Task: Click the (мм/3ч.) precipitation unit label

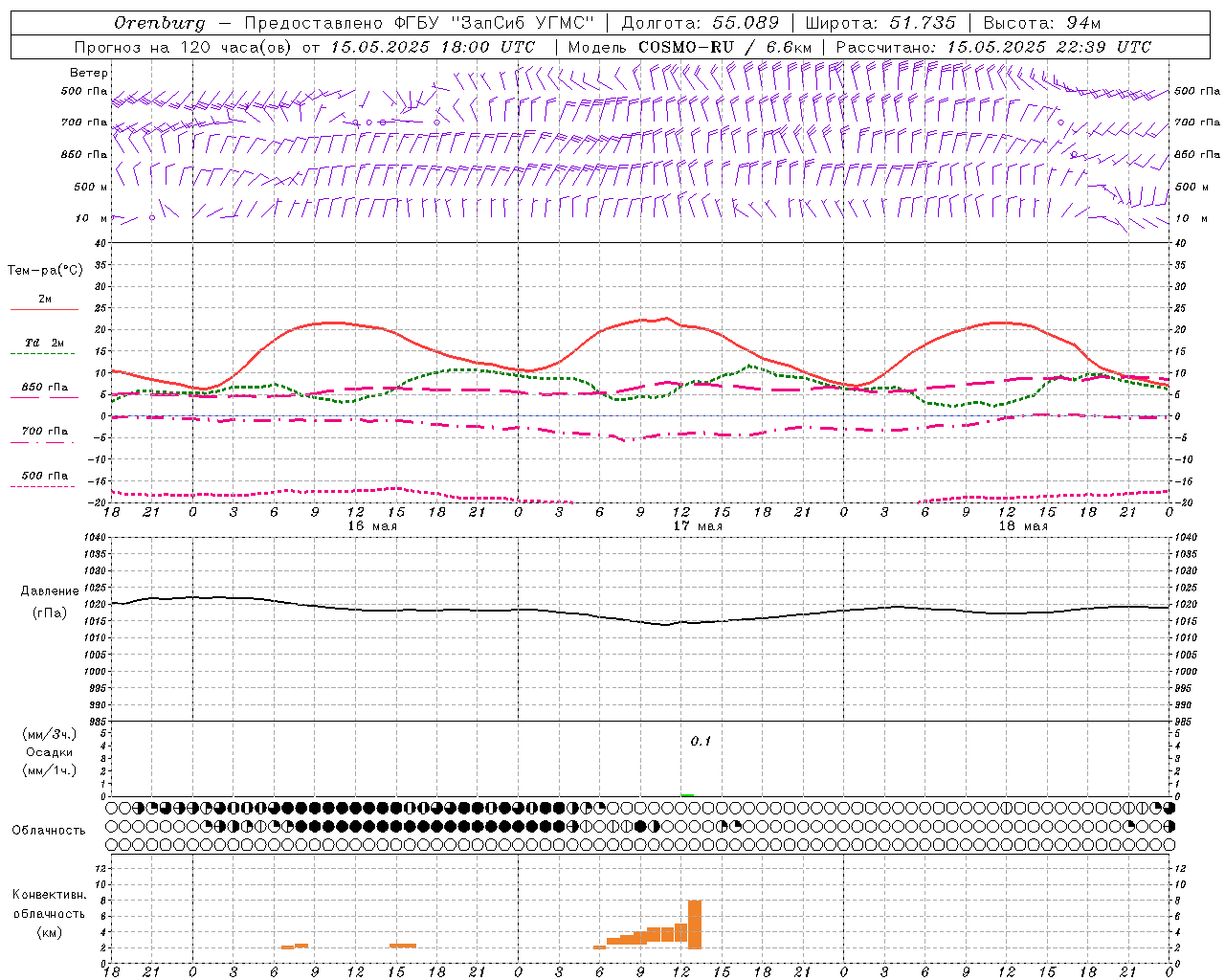Action: [50, 734]
